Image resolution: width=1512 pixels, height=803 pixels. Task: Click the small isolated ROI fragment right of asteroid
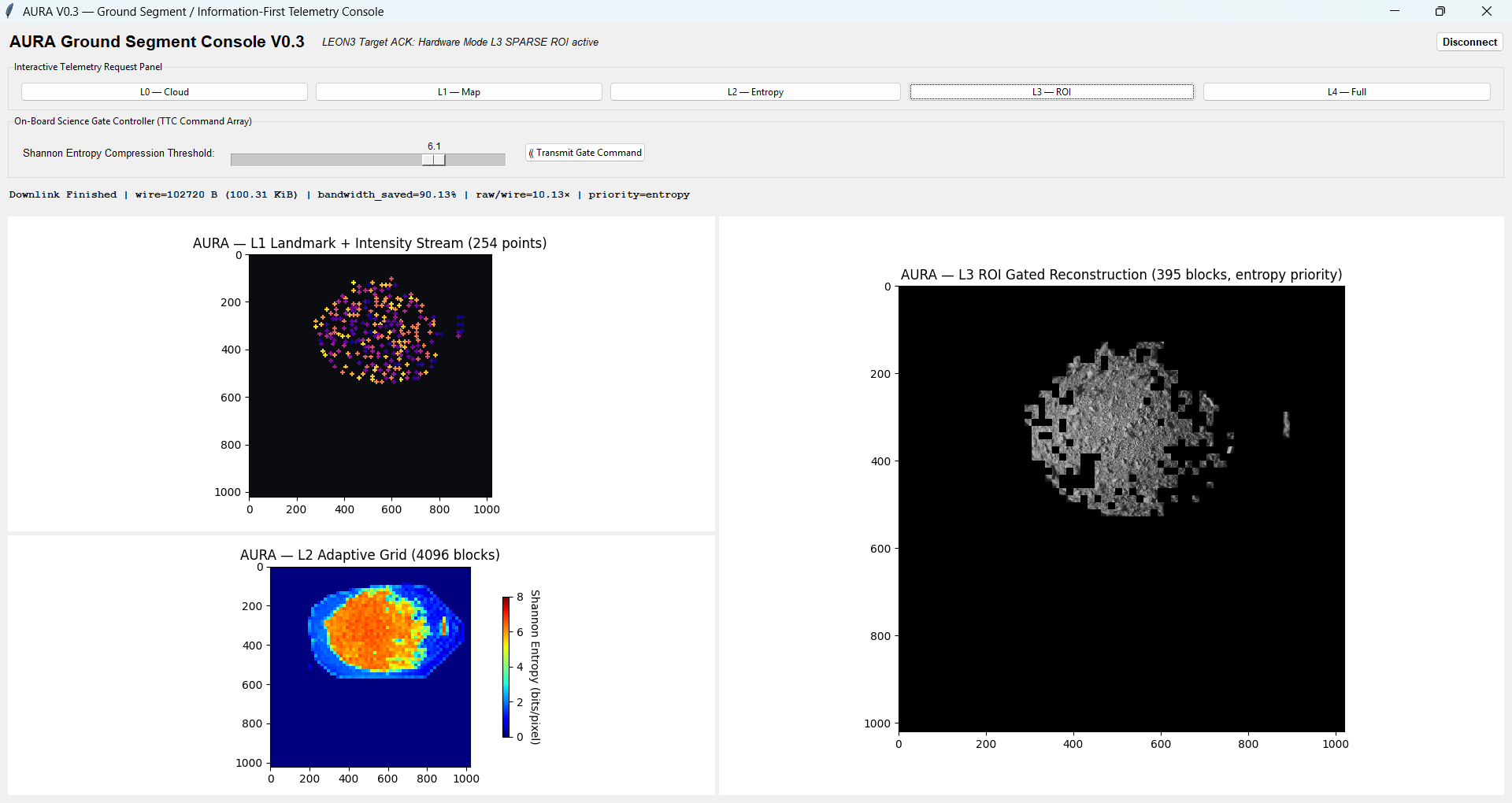click(x=1286, y=424)
